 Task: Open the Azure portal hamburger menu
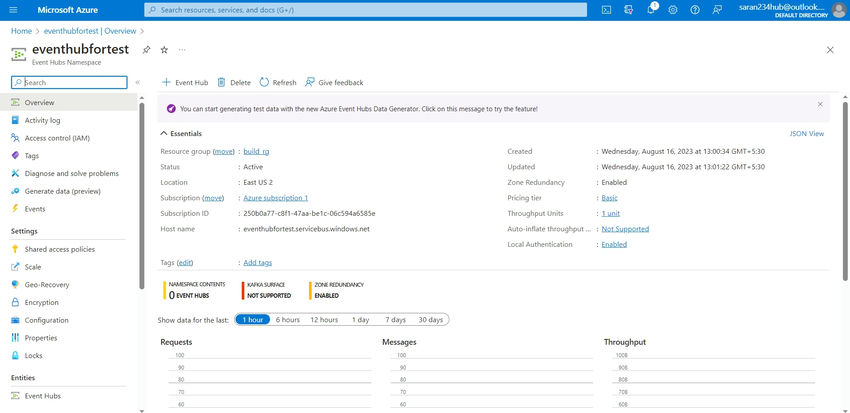(14, 10)
